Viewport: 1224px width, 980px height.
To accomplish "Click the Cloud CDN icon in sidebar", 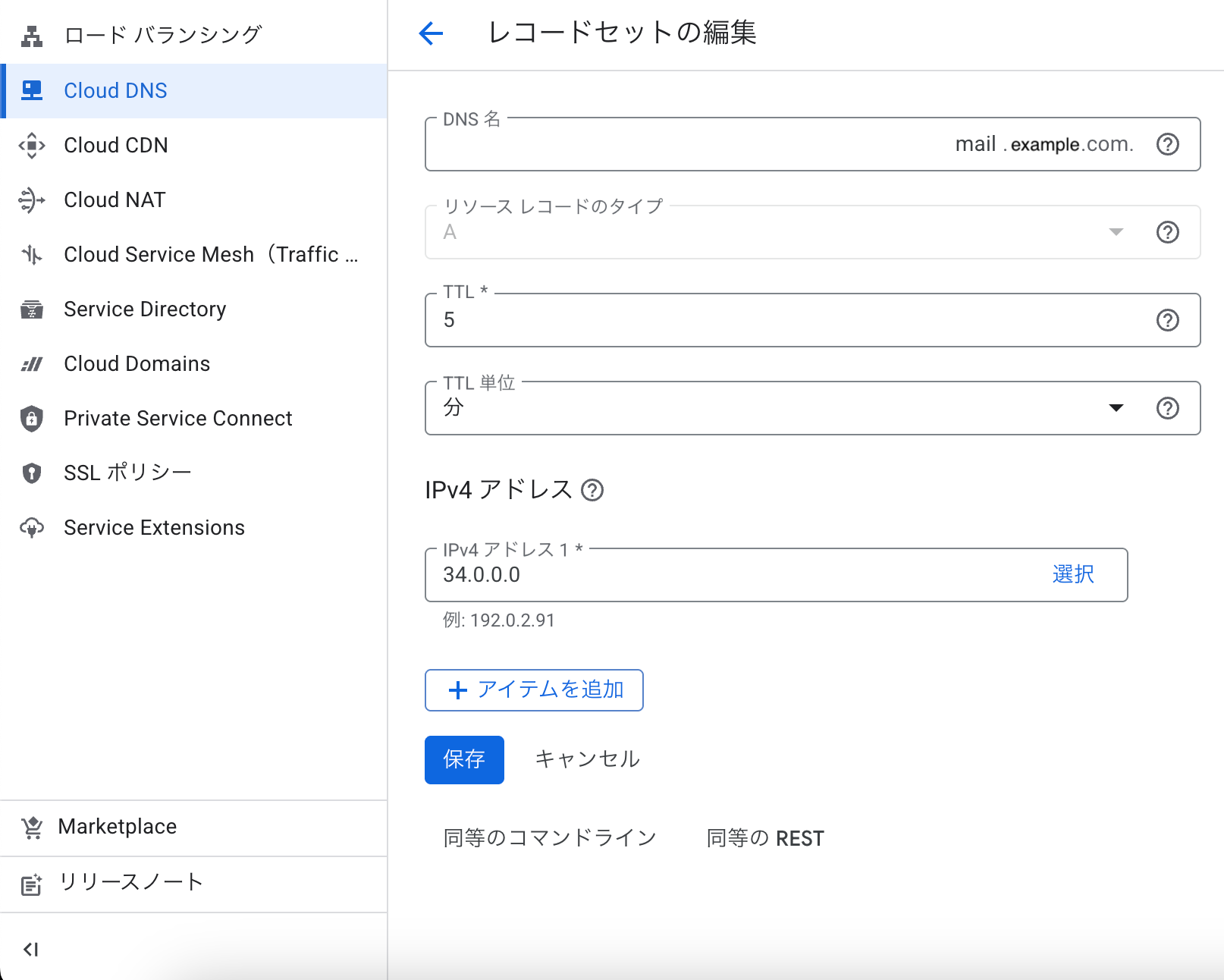I will coord(32,145).
